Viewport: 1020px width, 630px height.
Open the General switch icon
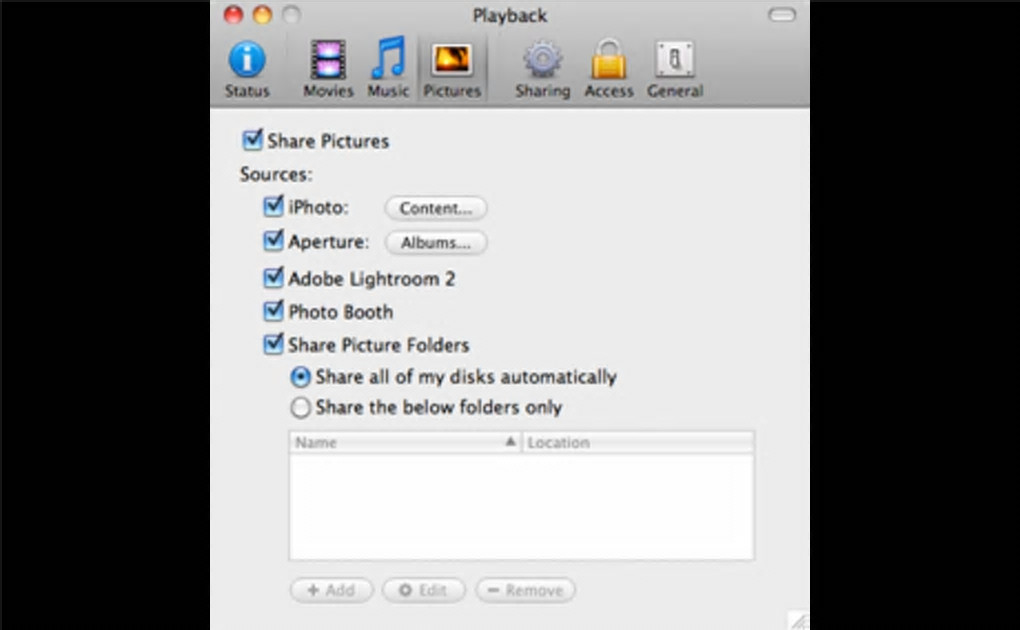(675, 59)
